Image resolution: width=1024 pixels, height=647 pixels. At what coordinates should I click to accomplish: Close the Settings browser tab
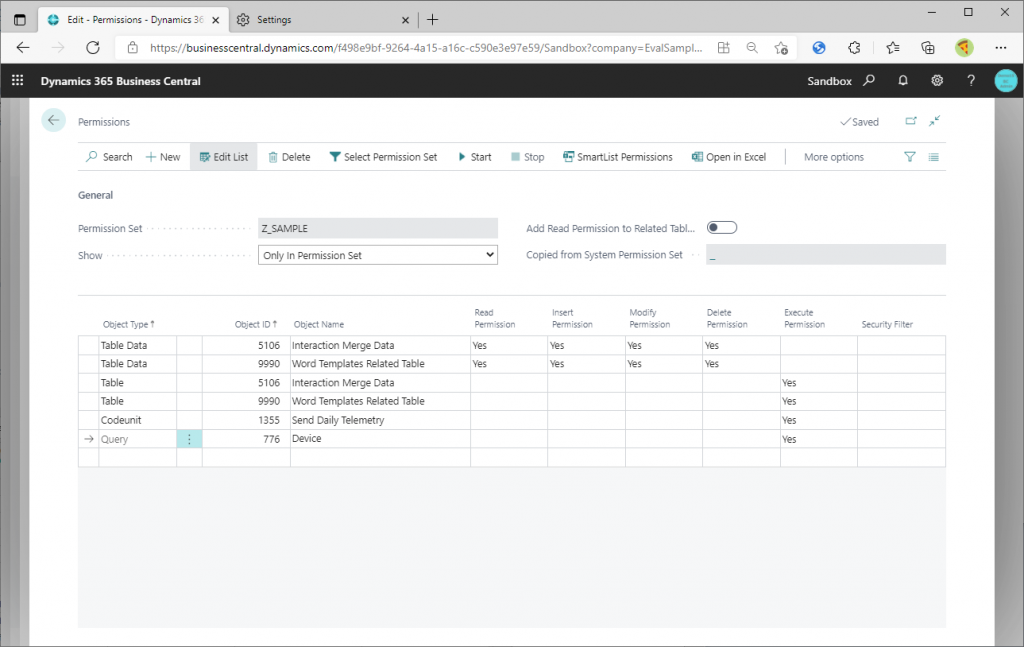pos(405,20)
